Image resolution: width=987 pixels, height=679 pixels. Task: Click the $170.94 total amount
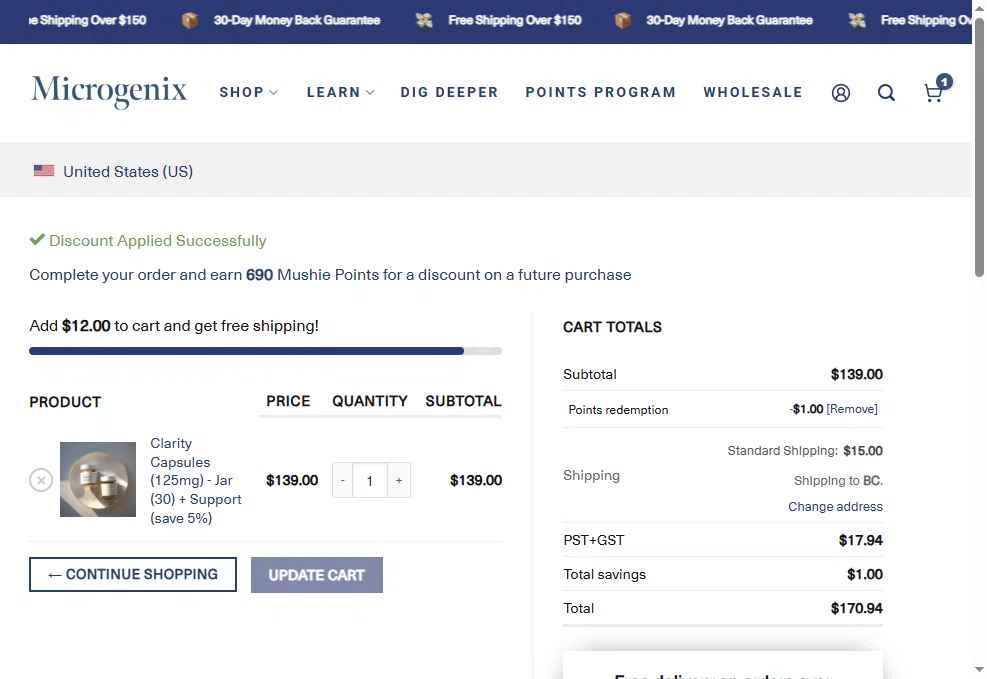(x=857, y=609)
